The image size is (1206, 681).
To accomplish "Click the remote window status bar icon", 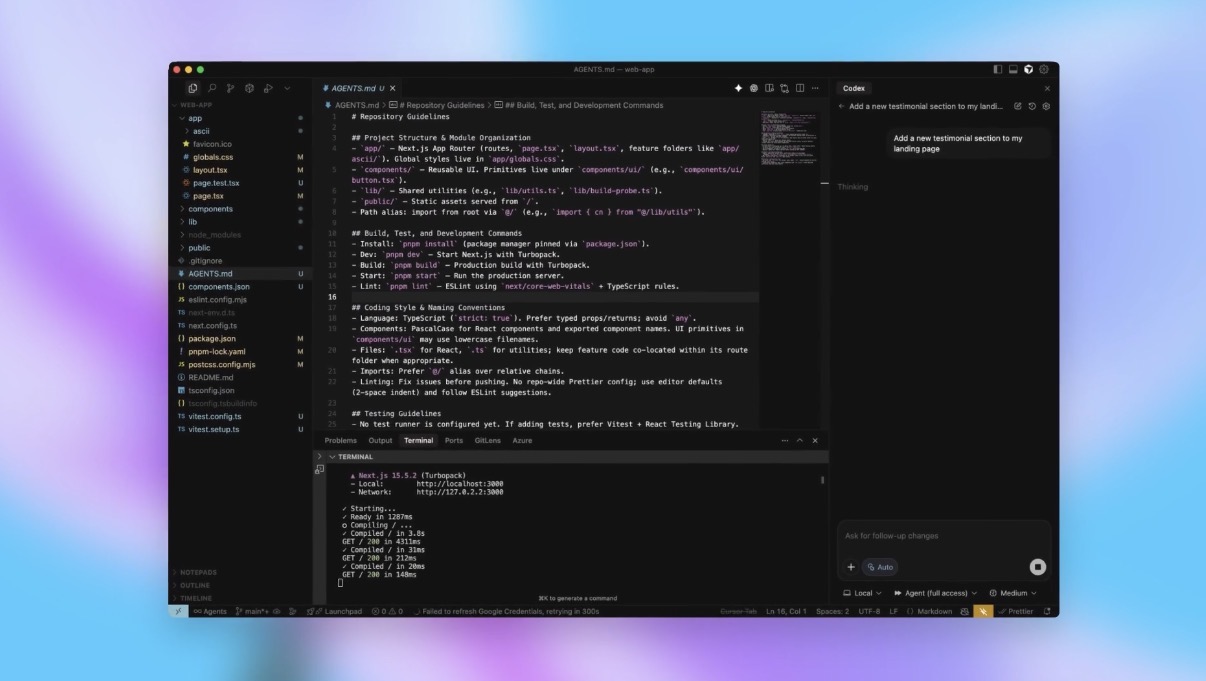I will coord(178,611).
